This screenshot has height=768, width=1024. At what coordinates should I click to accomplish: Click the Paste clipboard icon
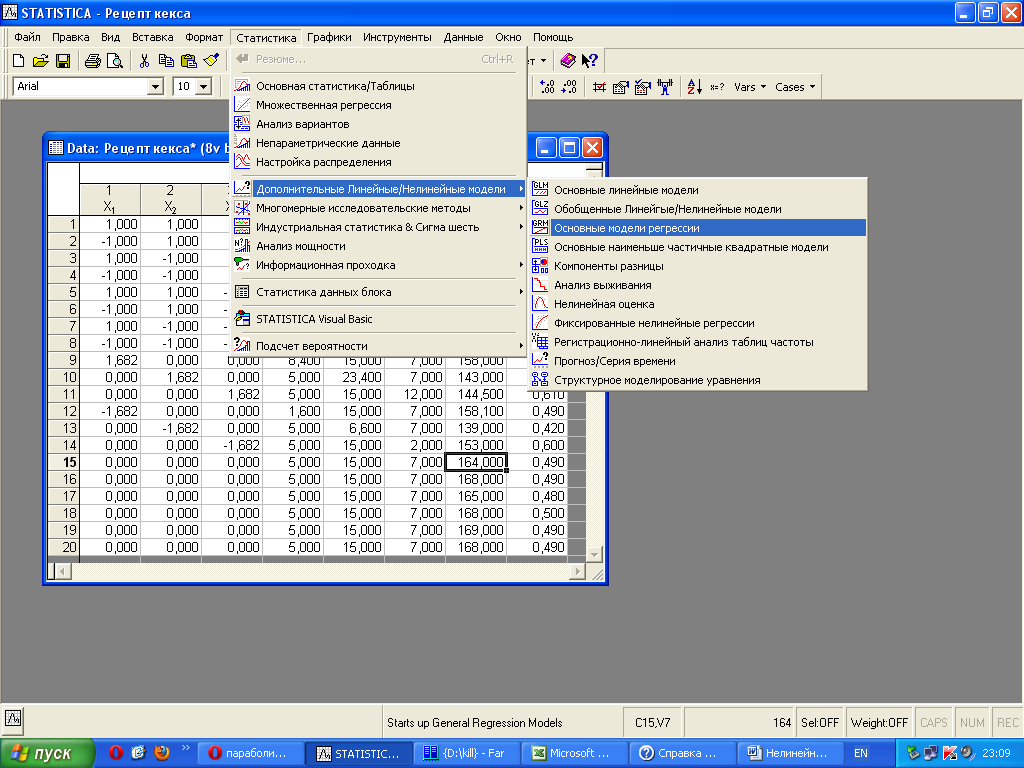coord(189,61)
